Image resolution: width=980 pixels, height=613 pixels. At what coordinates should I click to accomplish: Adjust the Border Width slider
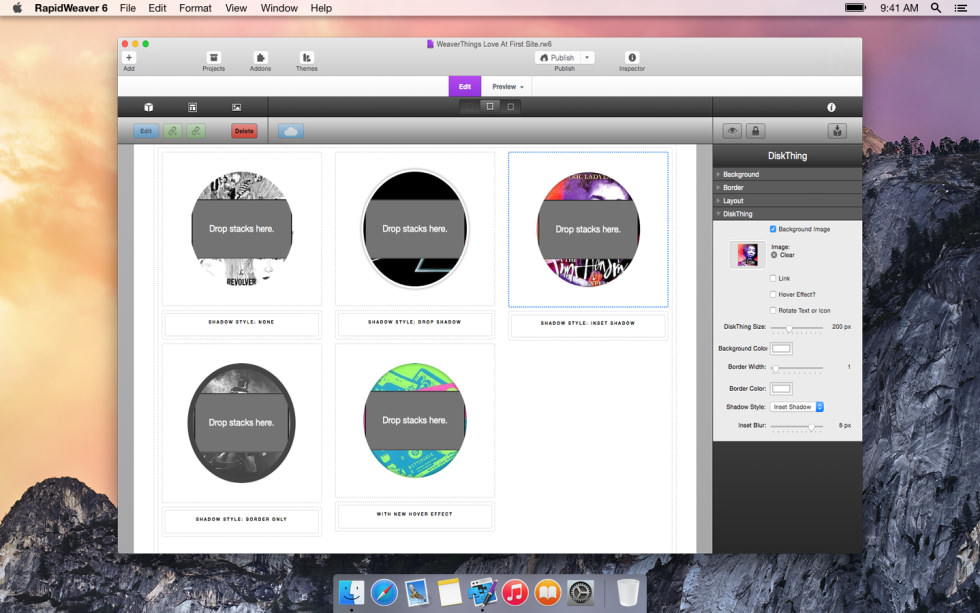[796, 368]
